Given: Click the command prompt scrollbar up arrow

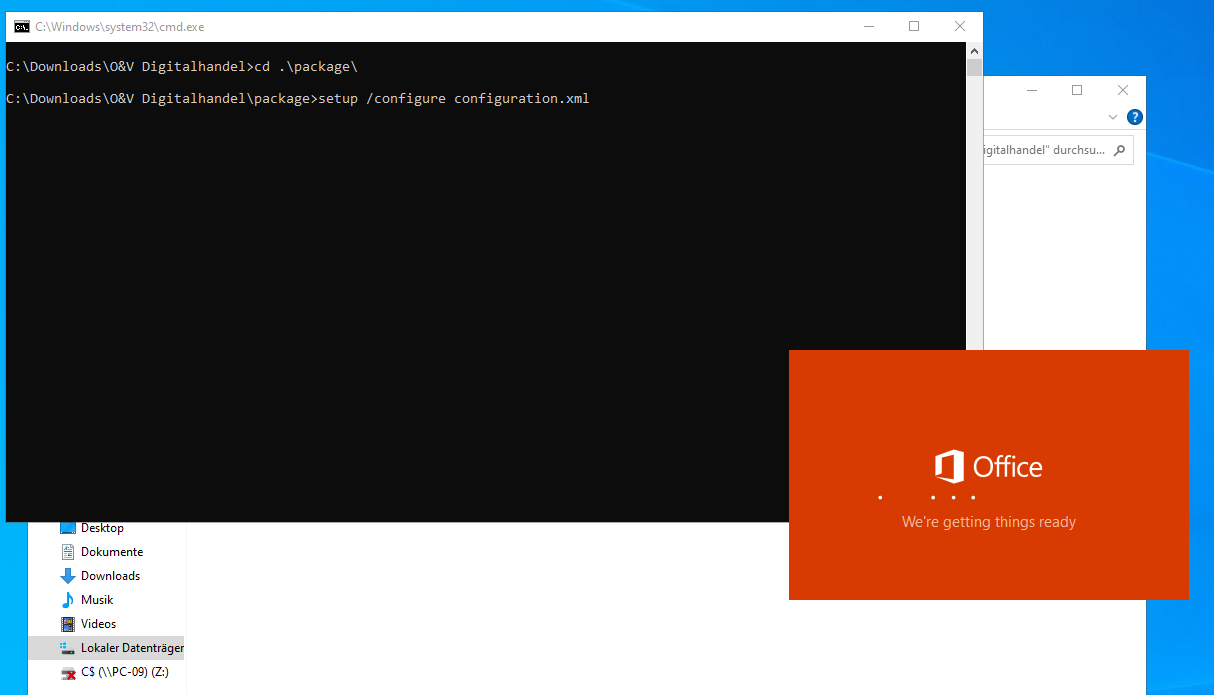Looking at the screenshot, I should (x=974, y=51).
